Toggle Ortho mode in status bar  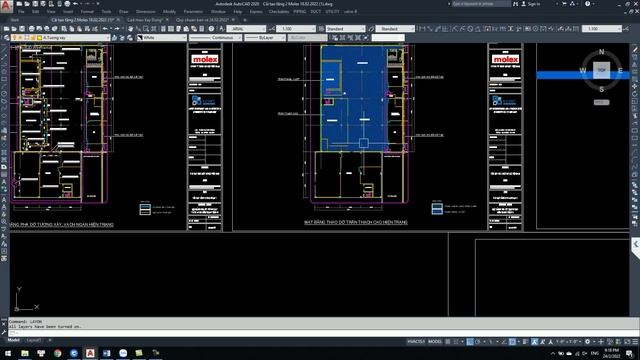point(470,342)
